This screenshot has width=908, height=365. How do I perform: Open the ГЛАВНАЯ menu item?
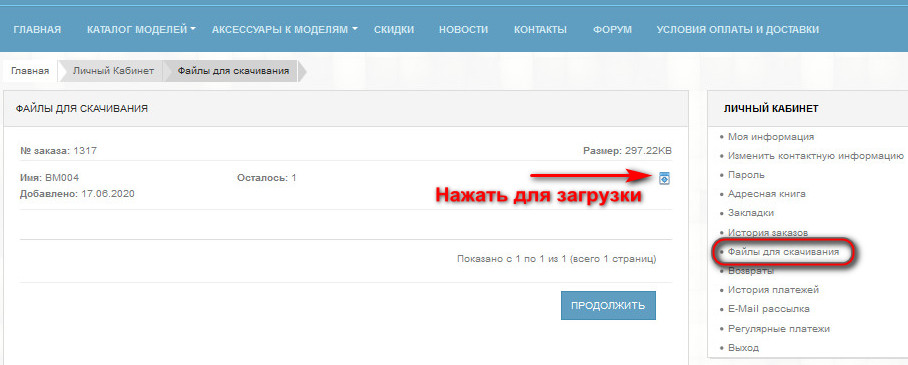point(37,30)
